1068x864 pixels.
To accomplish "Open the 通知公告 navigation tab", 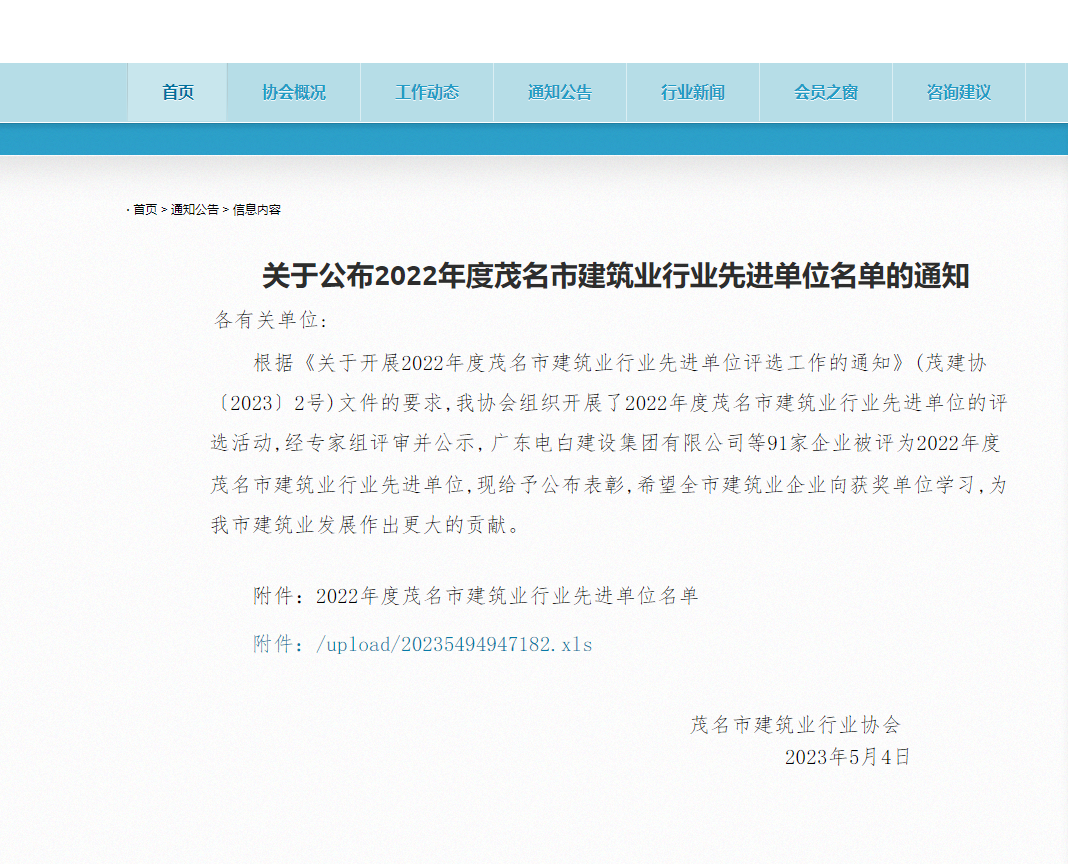I will pos(560,92).
